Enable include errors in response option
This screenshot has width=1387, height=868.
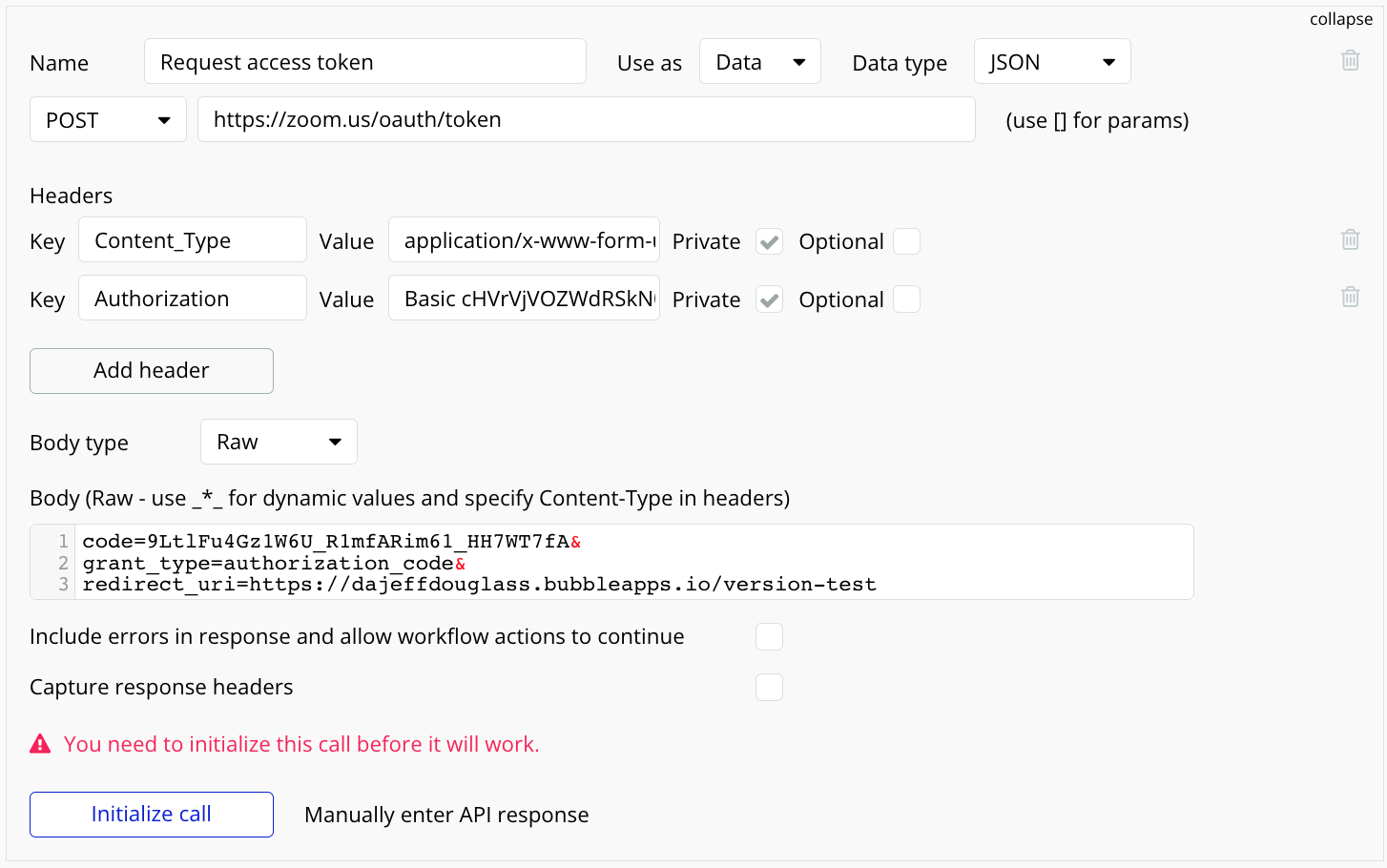click(769, 636)
